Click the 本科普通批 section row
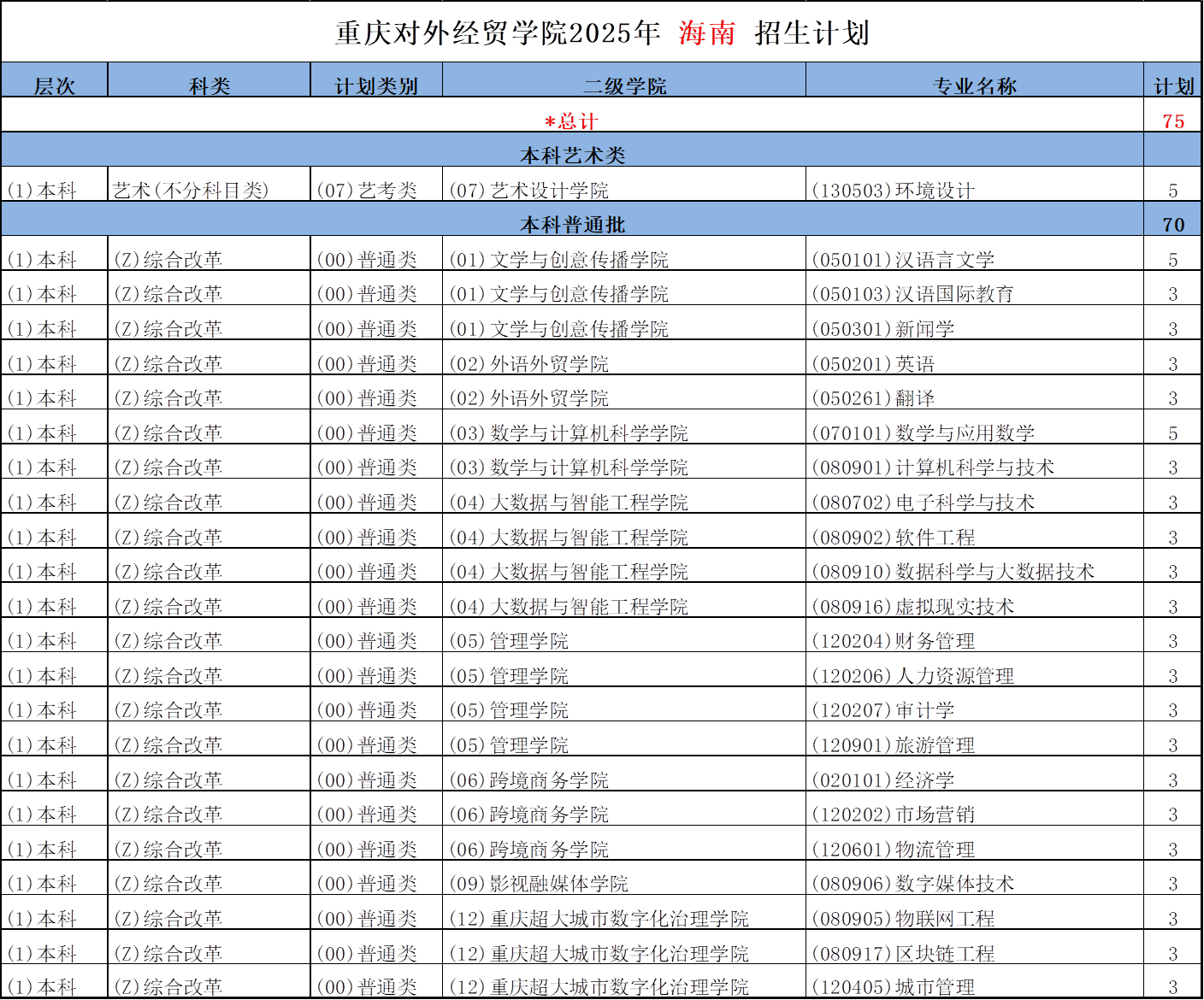 pos(572,224)
